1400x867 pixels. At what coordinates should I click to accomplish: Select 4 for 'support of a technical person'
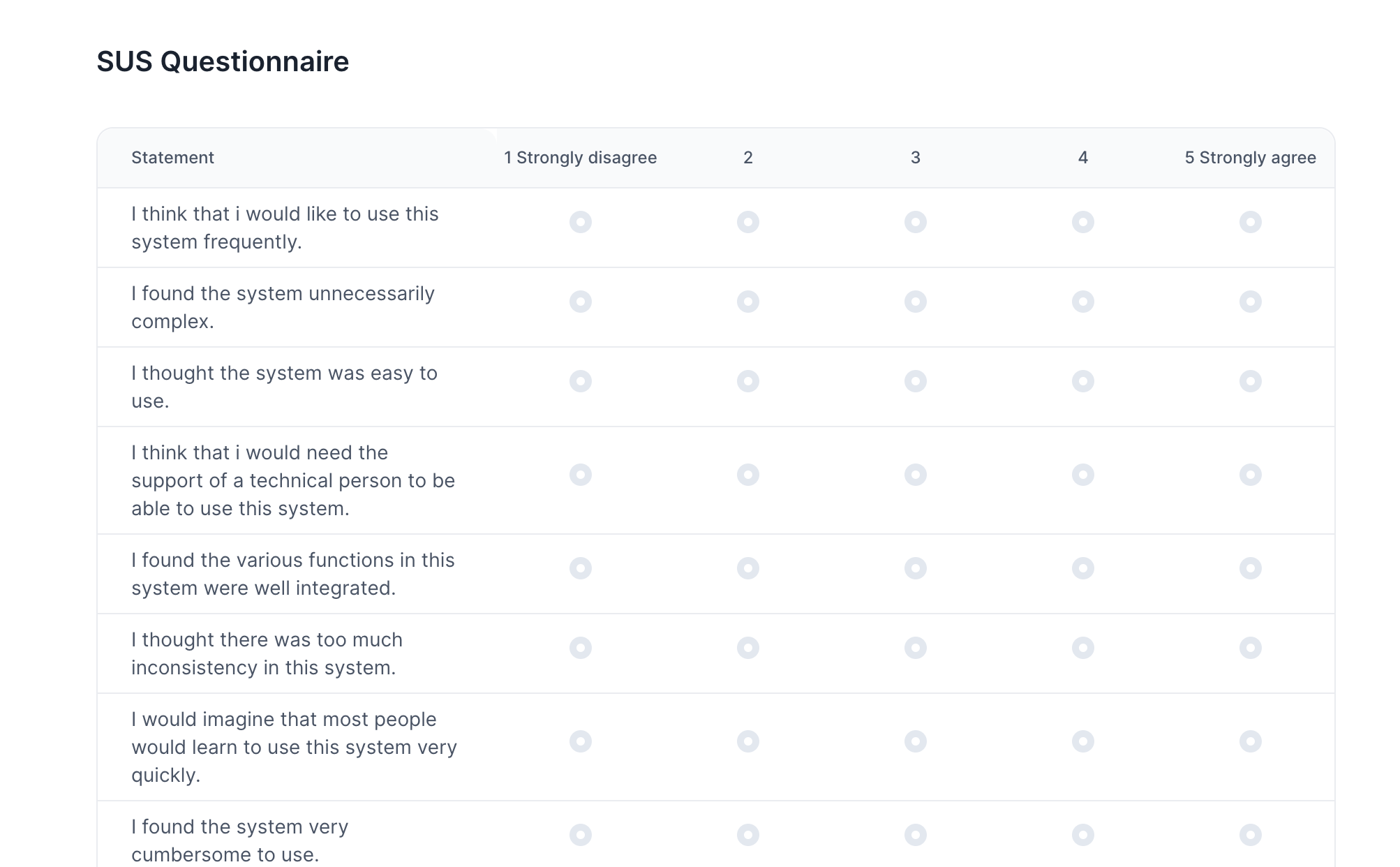tap(1083, 475)
